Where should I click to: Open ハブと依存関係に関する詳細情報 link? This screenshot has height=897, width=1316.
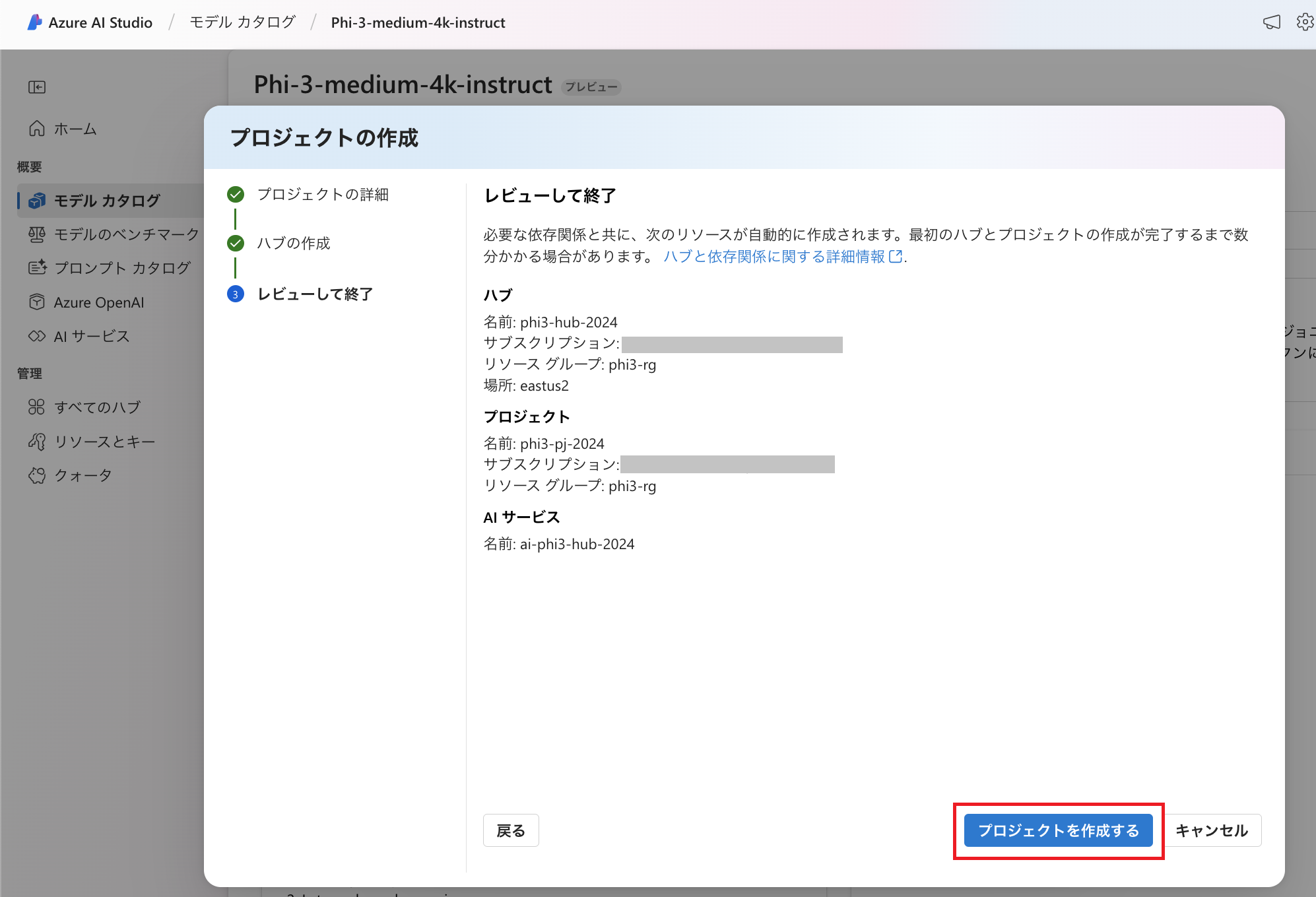click(782, 257)
